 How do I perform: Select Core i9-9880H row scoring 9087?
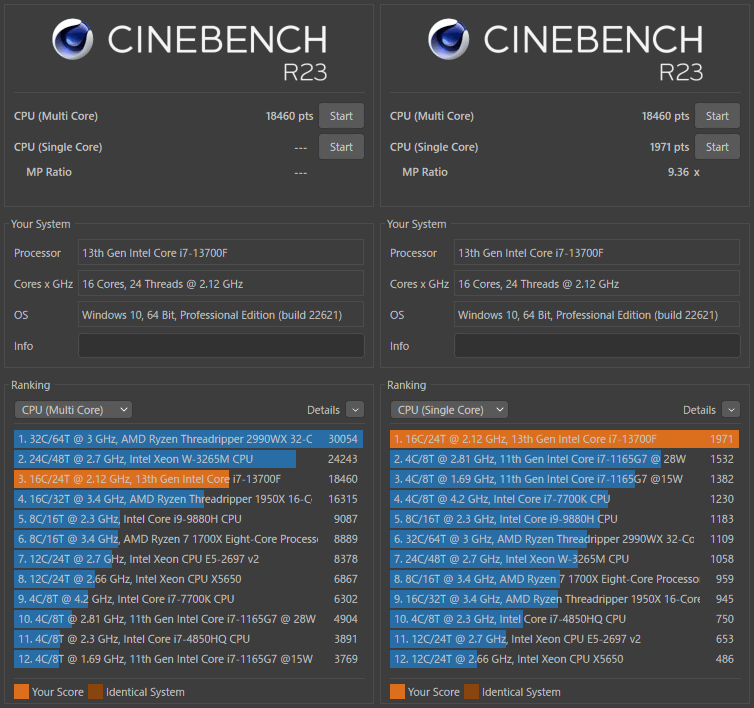188,519
